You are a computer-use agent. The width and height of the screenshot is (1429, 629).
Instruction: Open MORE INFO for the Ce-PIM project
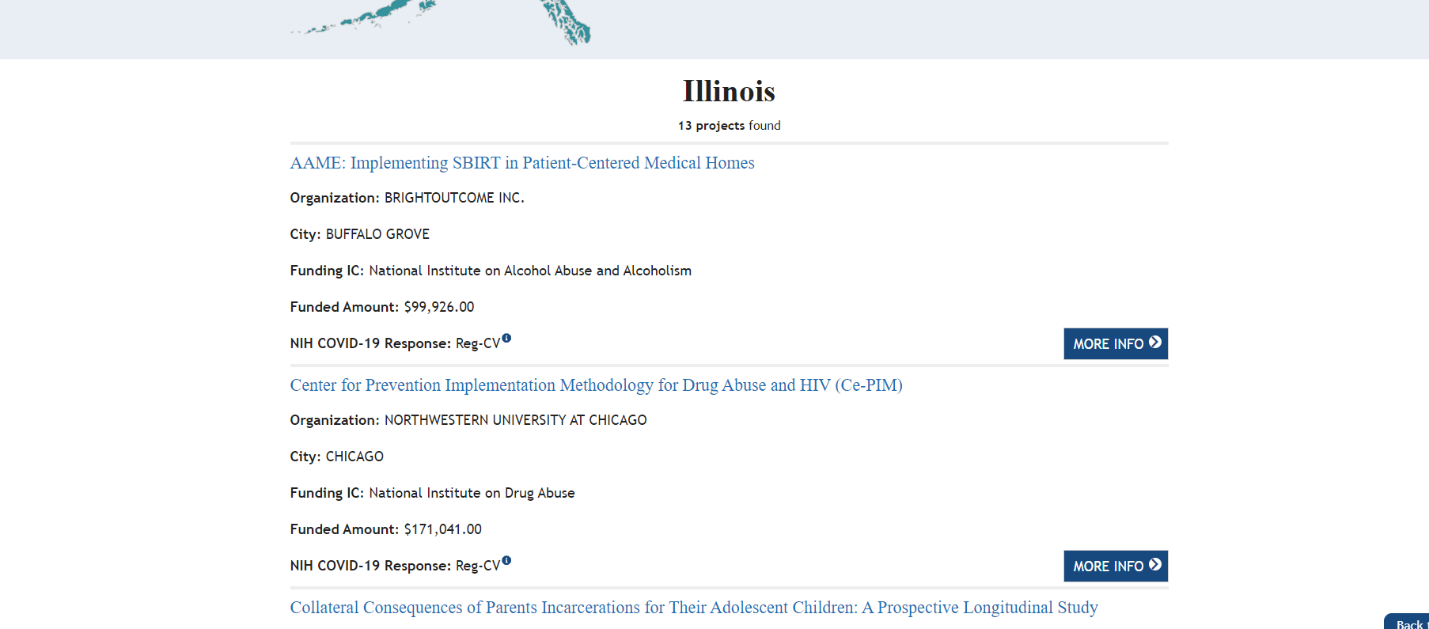(x=1115, y=565)
